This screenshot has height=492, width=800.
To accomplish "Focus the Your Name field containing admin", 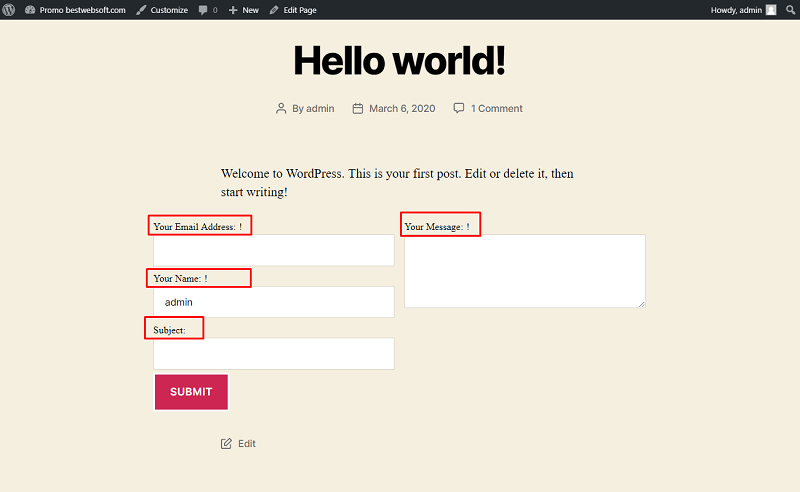I will click(x=274, y=302).
